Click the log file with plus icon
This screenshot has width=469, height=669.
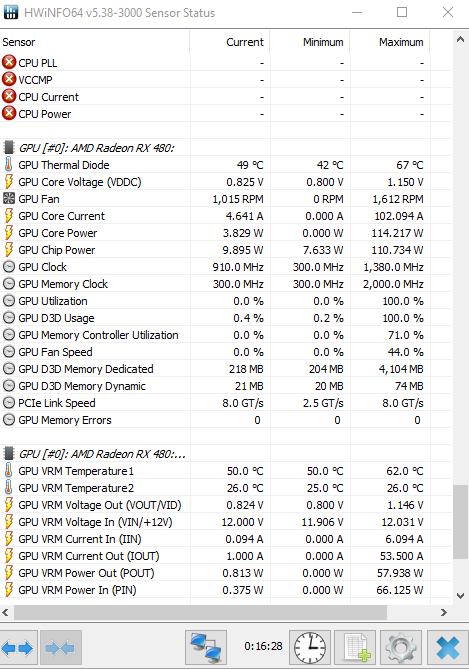point(355,647)
